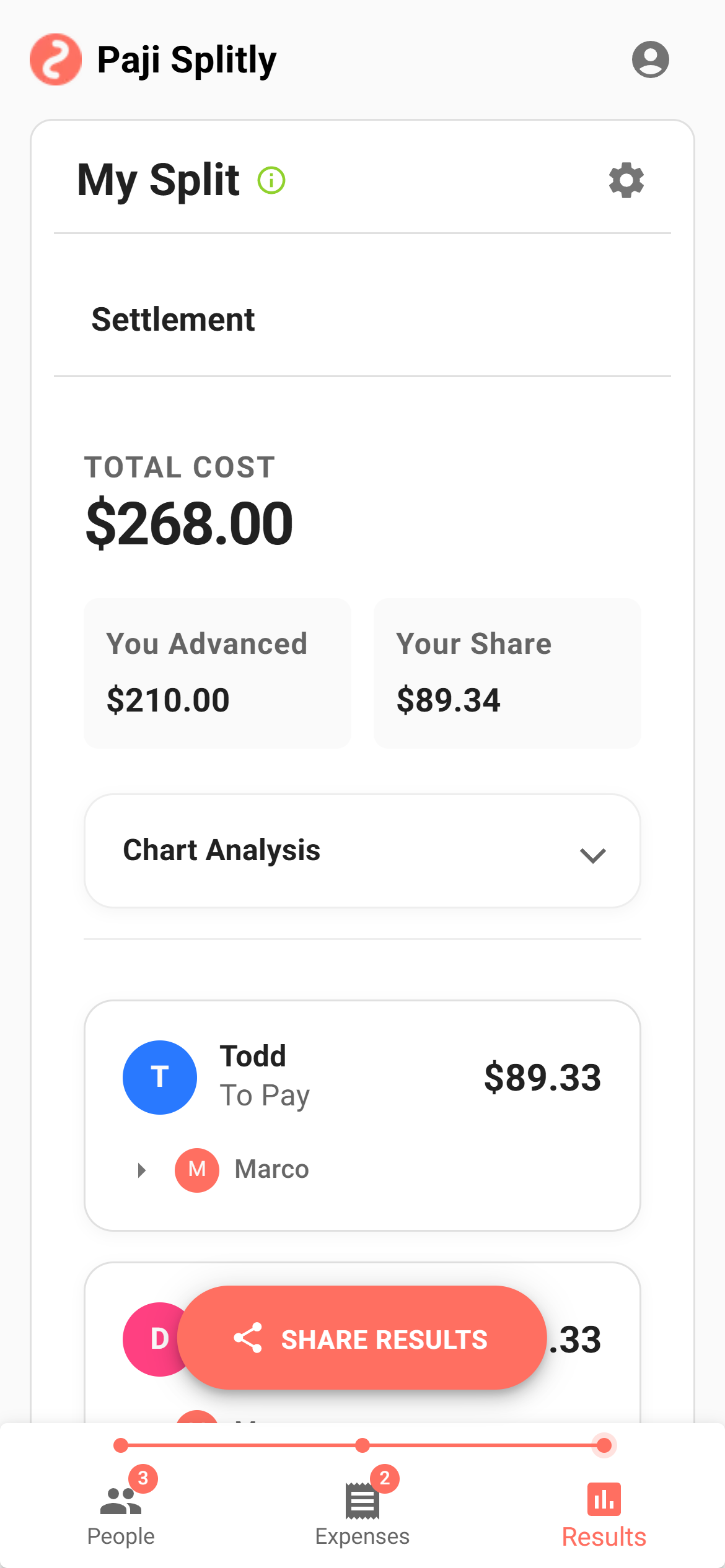Click the Paji Splitly logo icon
Screen dimensions: 725x1568
click(x=56, y=59)
